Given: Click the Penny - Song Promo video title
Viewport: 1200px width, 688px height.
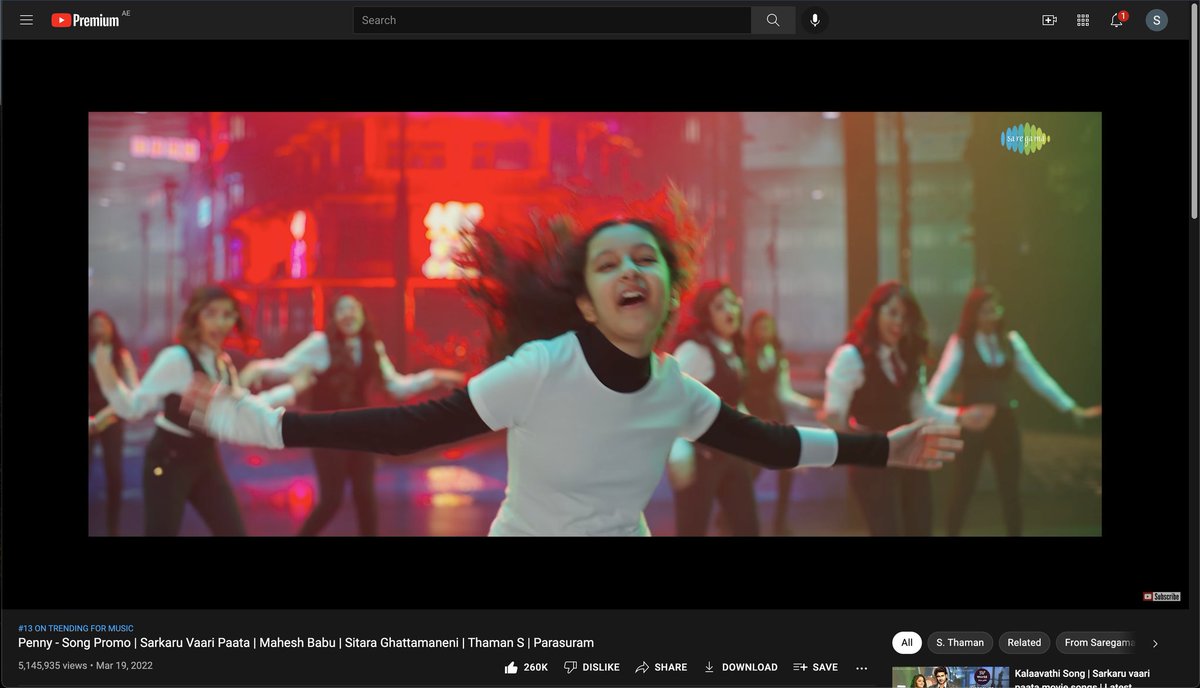Looking at the screenshot, I should pyautogui.click(x=306, y=643).
